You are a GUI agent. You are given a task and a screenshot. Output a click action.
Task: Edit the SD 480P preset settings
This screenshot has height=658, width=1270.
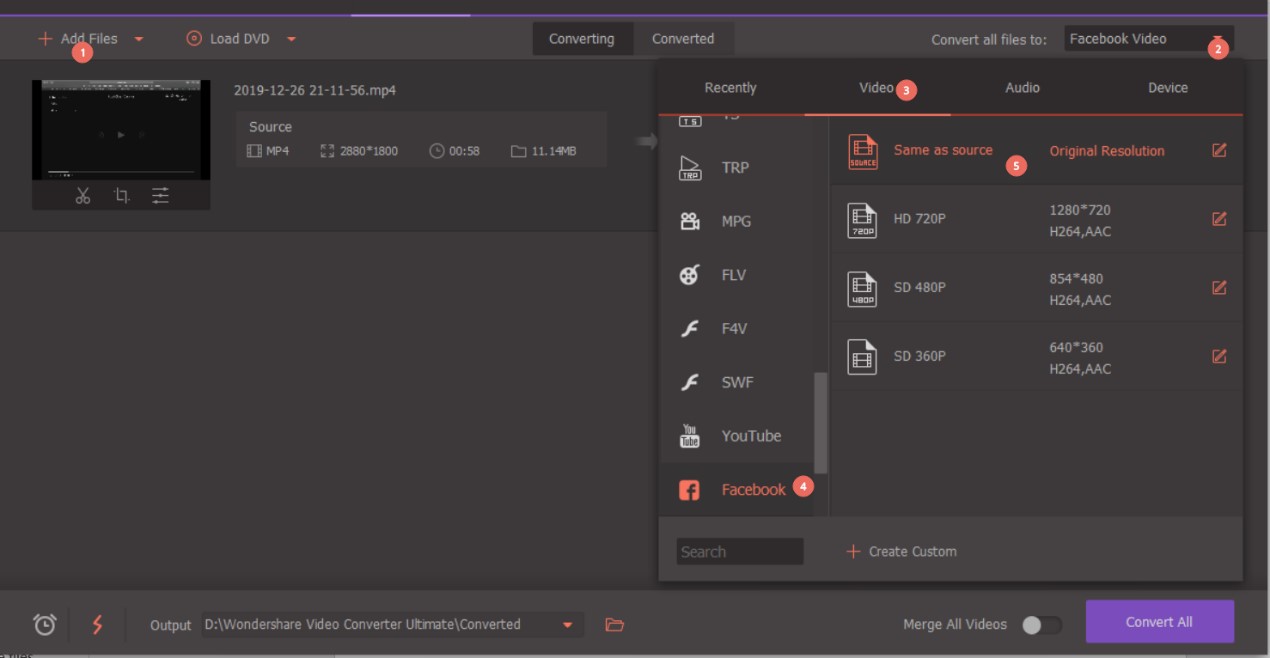1219,288
